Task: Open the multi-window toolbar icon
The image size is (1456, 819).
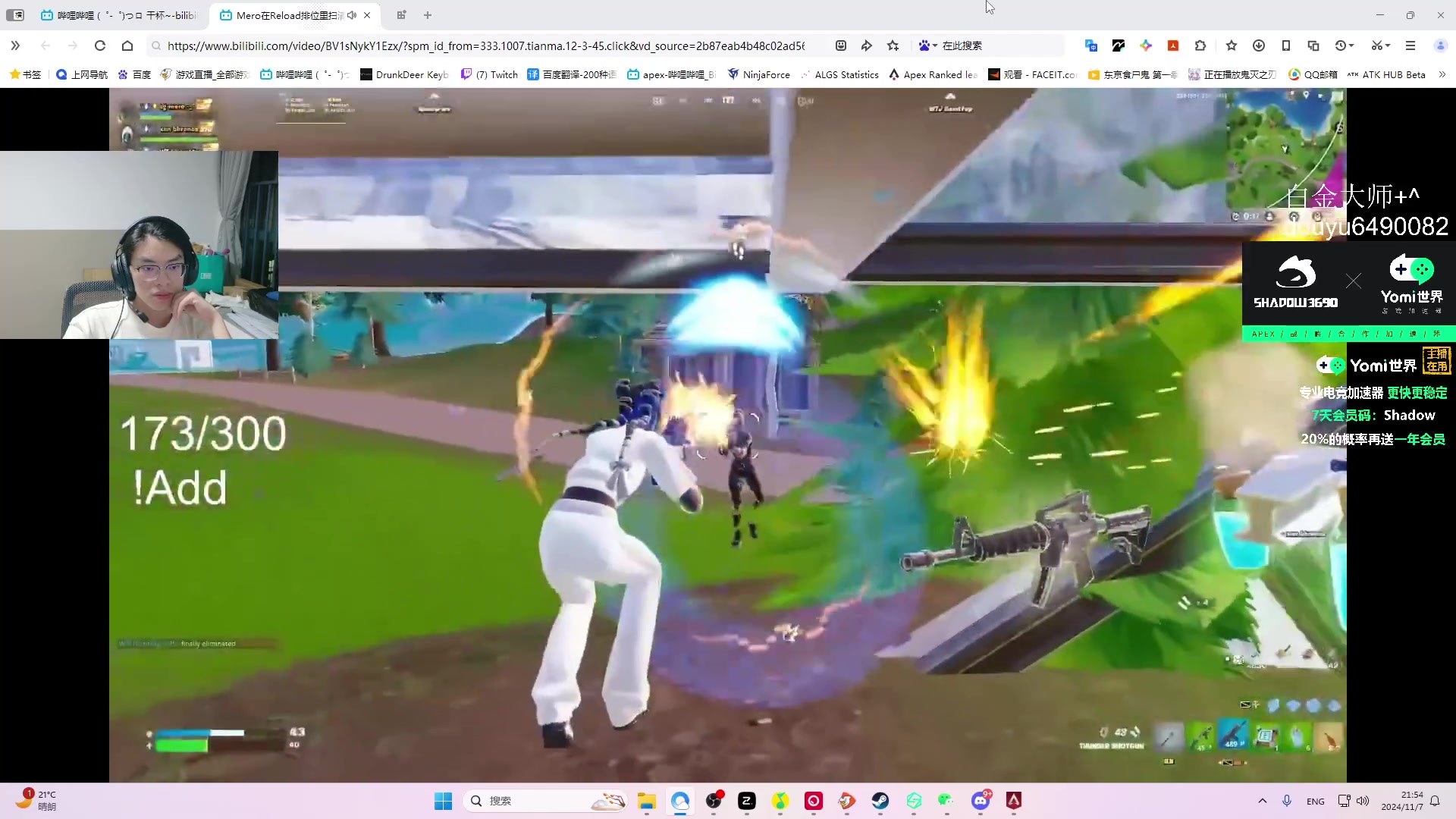Action: pyautogui.click(x=1313, y=45)
